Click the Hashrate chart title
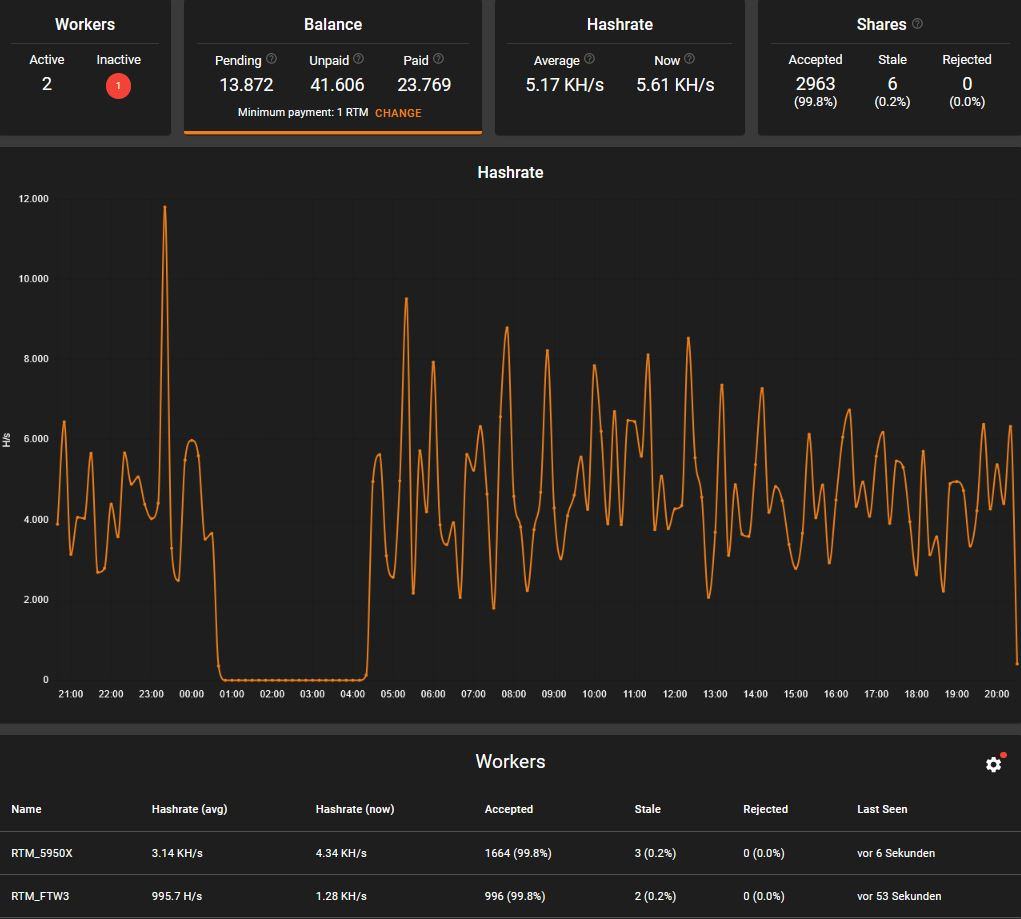This screenshot has height=919, width=1021. [x=510, y=173]
